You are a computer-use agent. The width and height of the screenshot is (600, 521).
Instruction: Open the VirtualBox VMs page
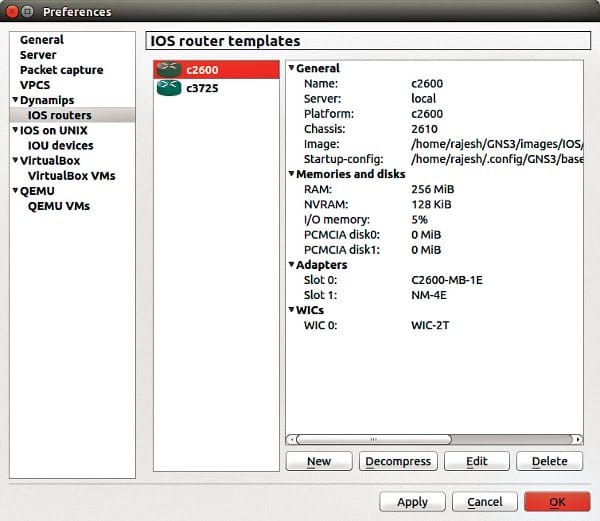coord(72,176)
